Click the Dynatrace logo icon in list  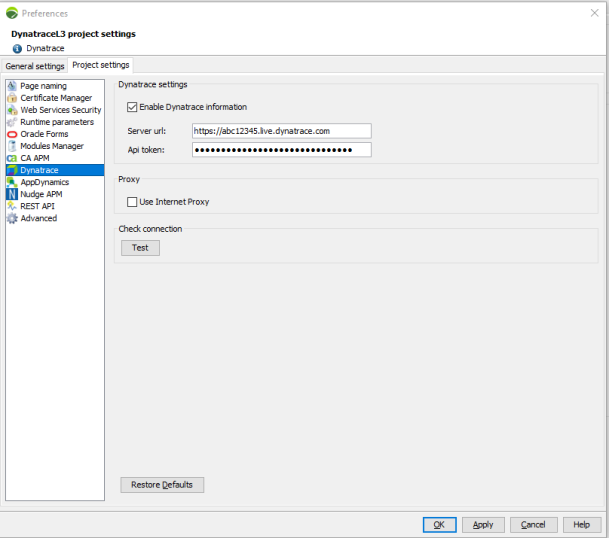tap(12, 170)
